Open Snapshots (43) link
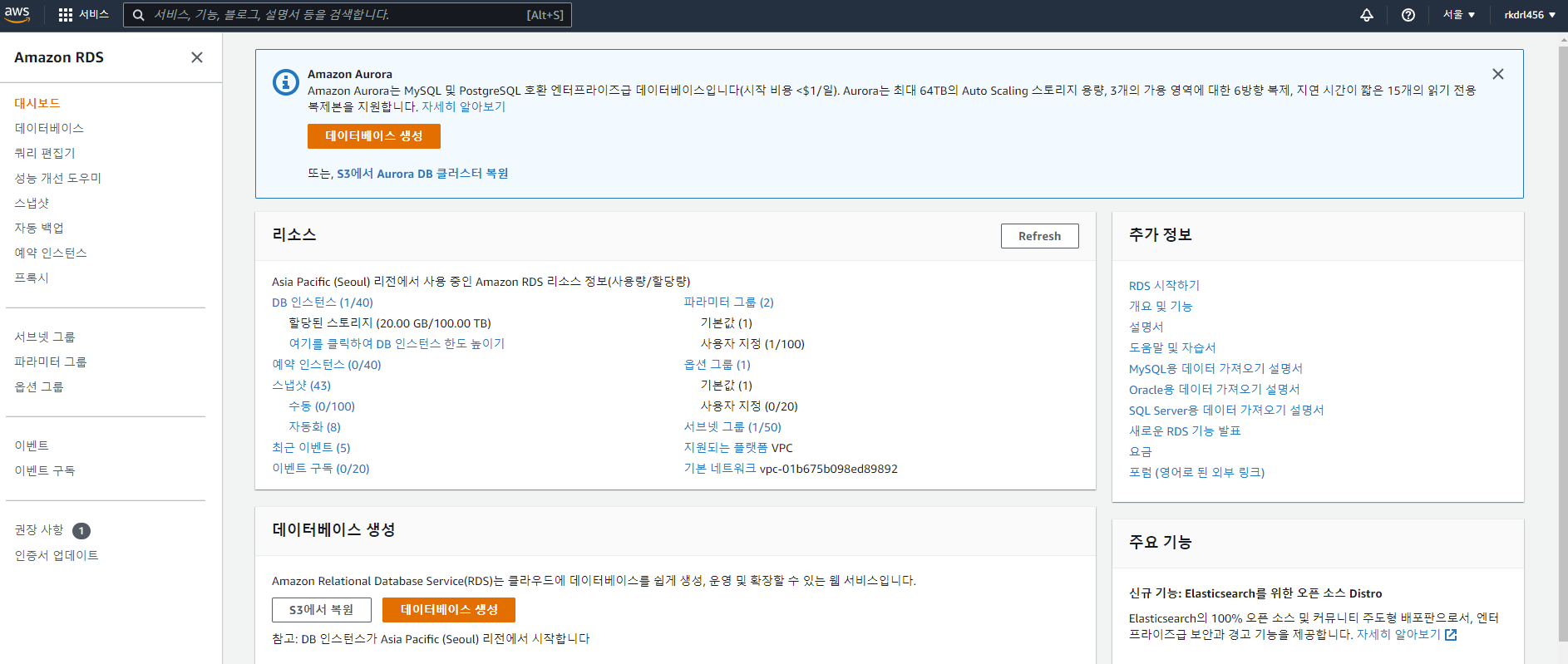The height and width of the screenshot is (664, 1568). [x=301, y=386]
